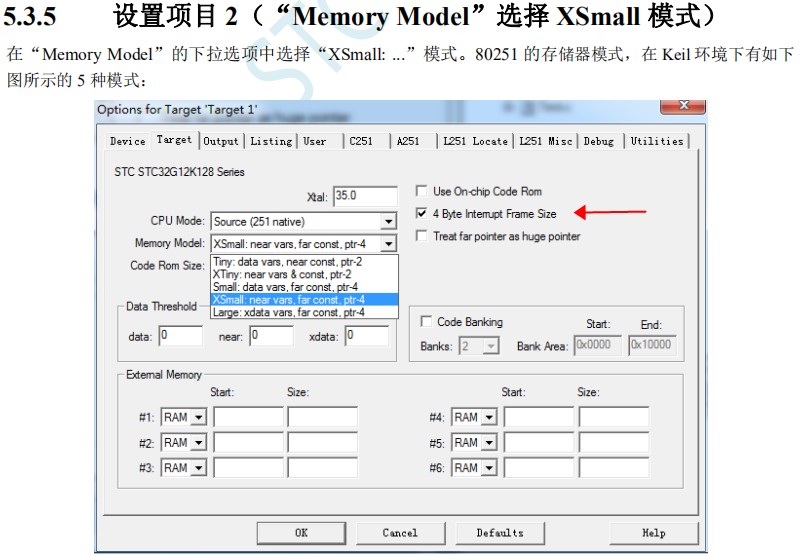Screen dimensions: 806x557
Task: Click the Xtal frequency field
Action: click(365, 196)
